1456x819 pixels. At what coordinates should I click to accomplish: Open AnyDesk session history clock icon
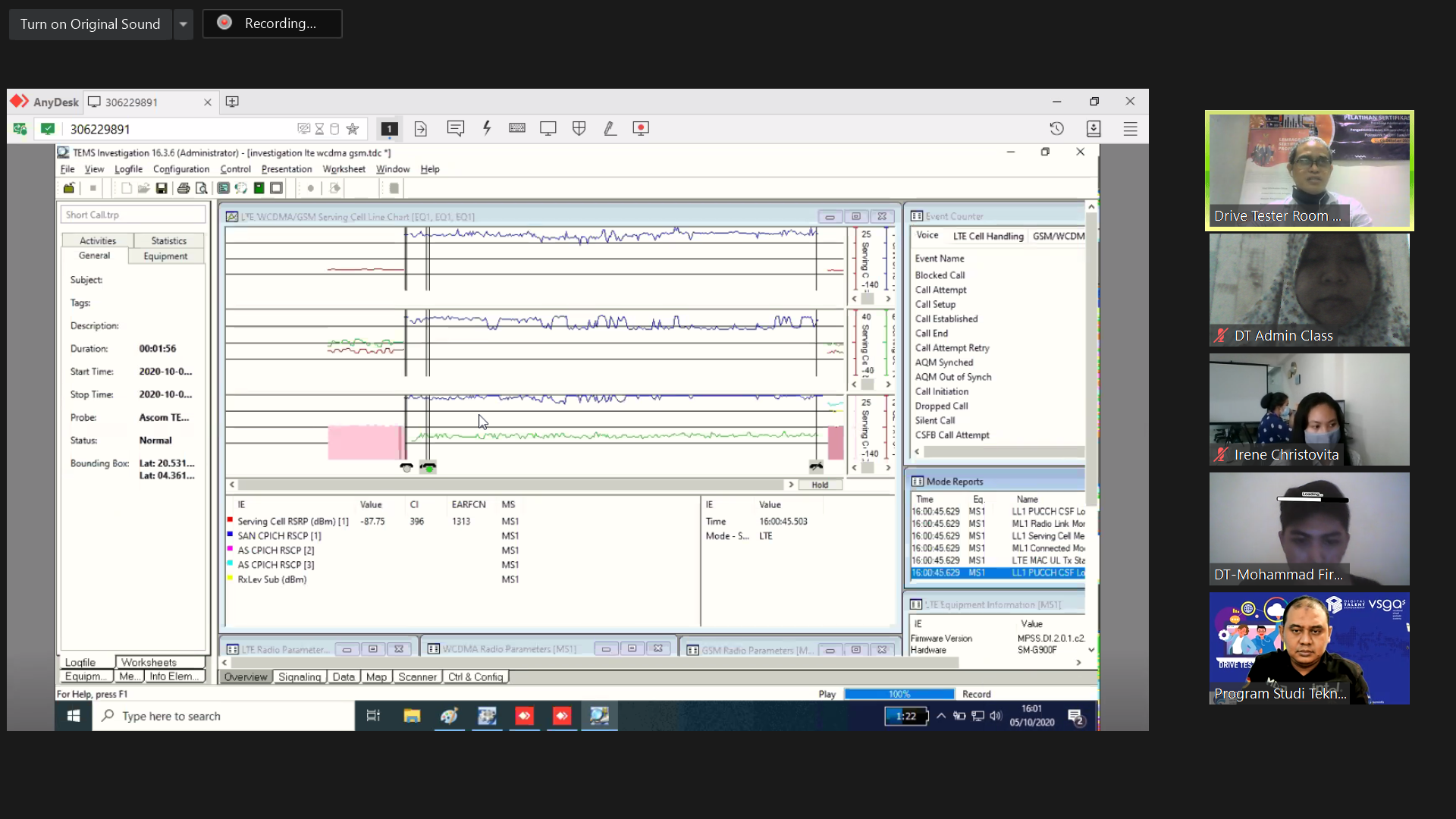[x=1056, y=128]
